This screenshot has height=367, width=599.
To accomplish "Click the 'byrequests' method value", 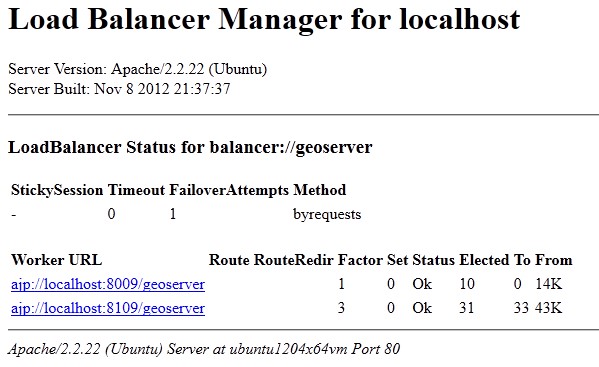I will (x=327, y=214).
